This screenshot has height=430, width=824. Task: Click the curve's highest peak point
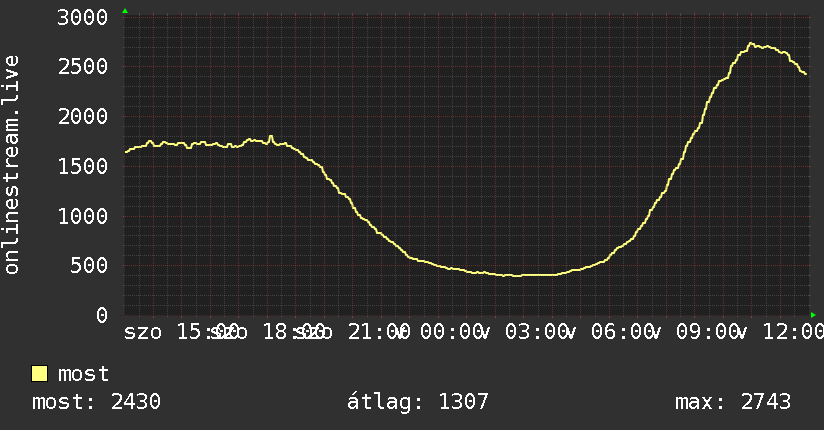pos(750,44)
